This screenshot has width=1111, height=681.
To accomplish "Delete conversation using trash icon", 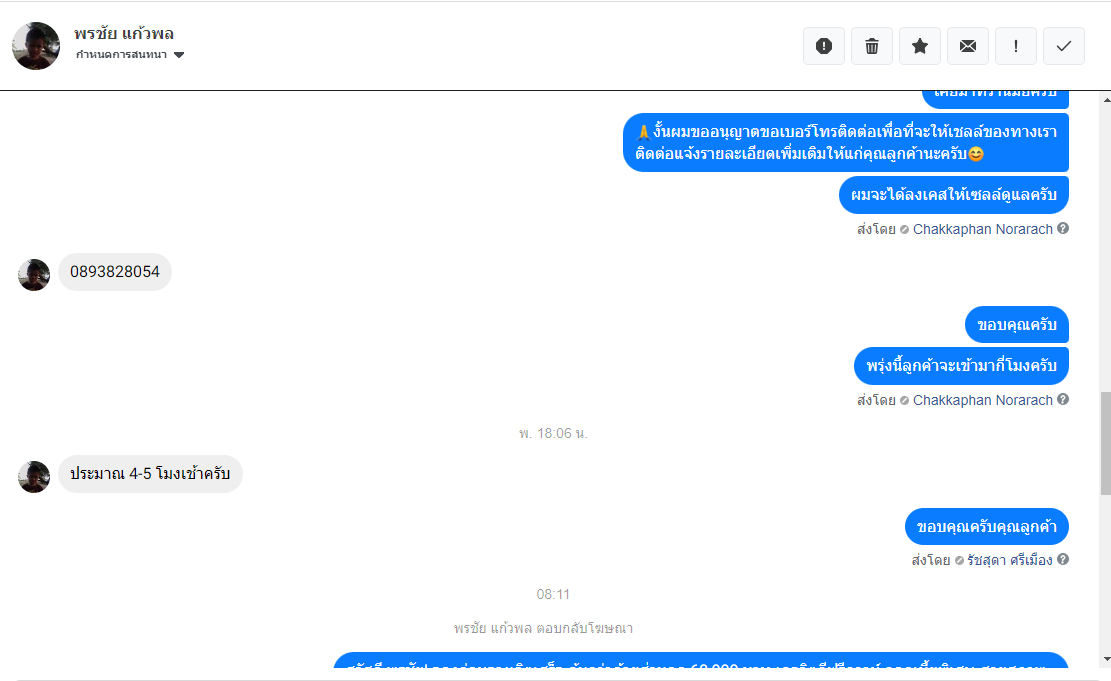I will coord(872,46).
